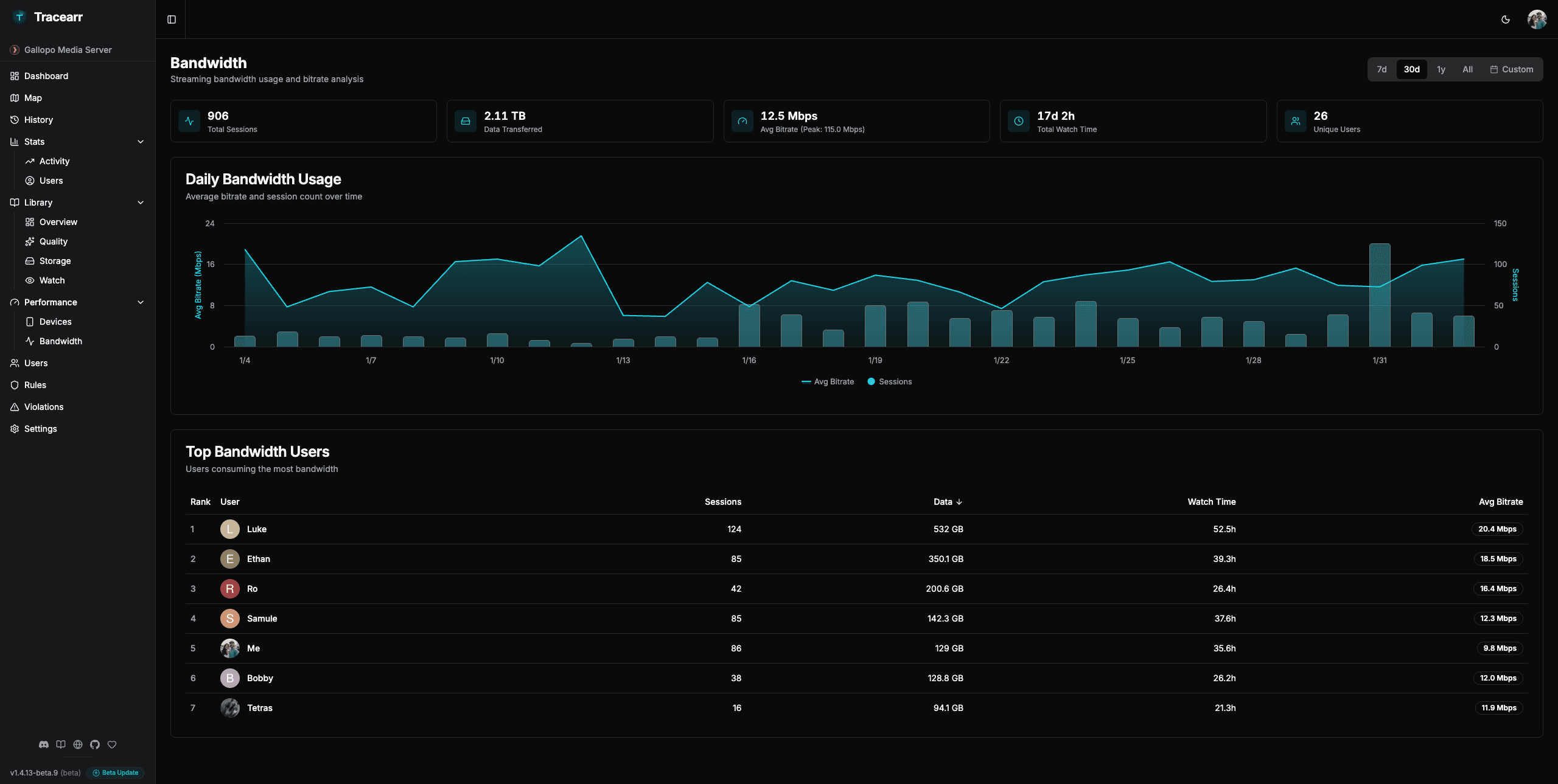Select the All time range tab
1558x784 pixels.
(x=1467, y=69)
